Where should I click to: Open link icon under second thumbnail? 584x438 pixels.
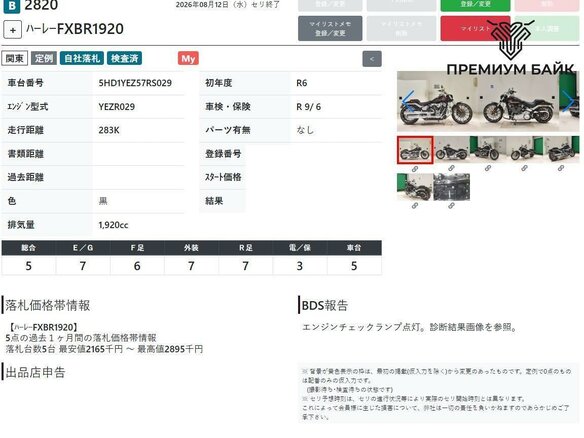coord(451,168)
